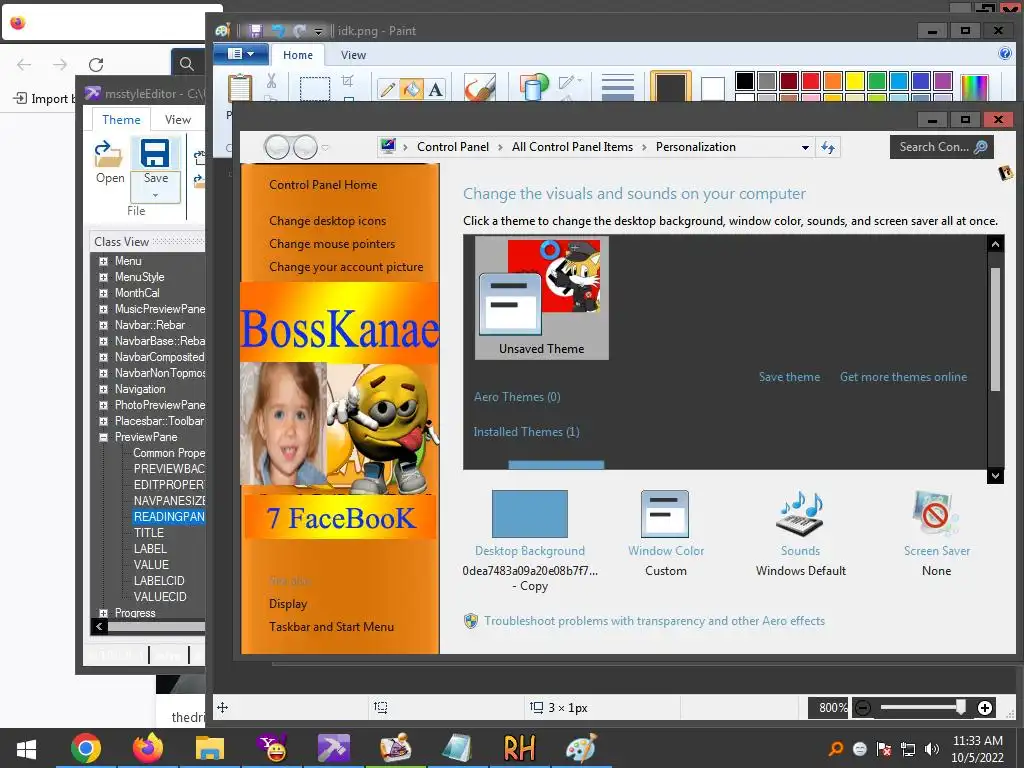Click the Search Control Panel field
The width and height of the screenshot is (1024, 768).
(941, 147)
